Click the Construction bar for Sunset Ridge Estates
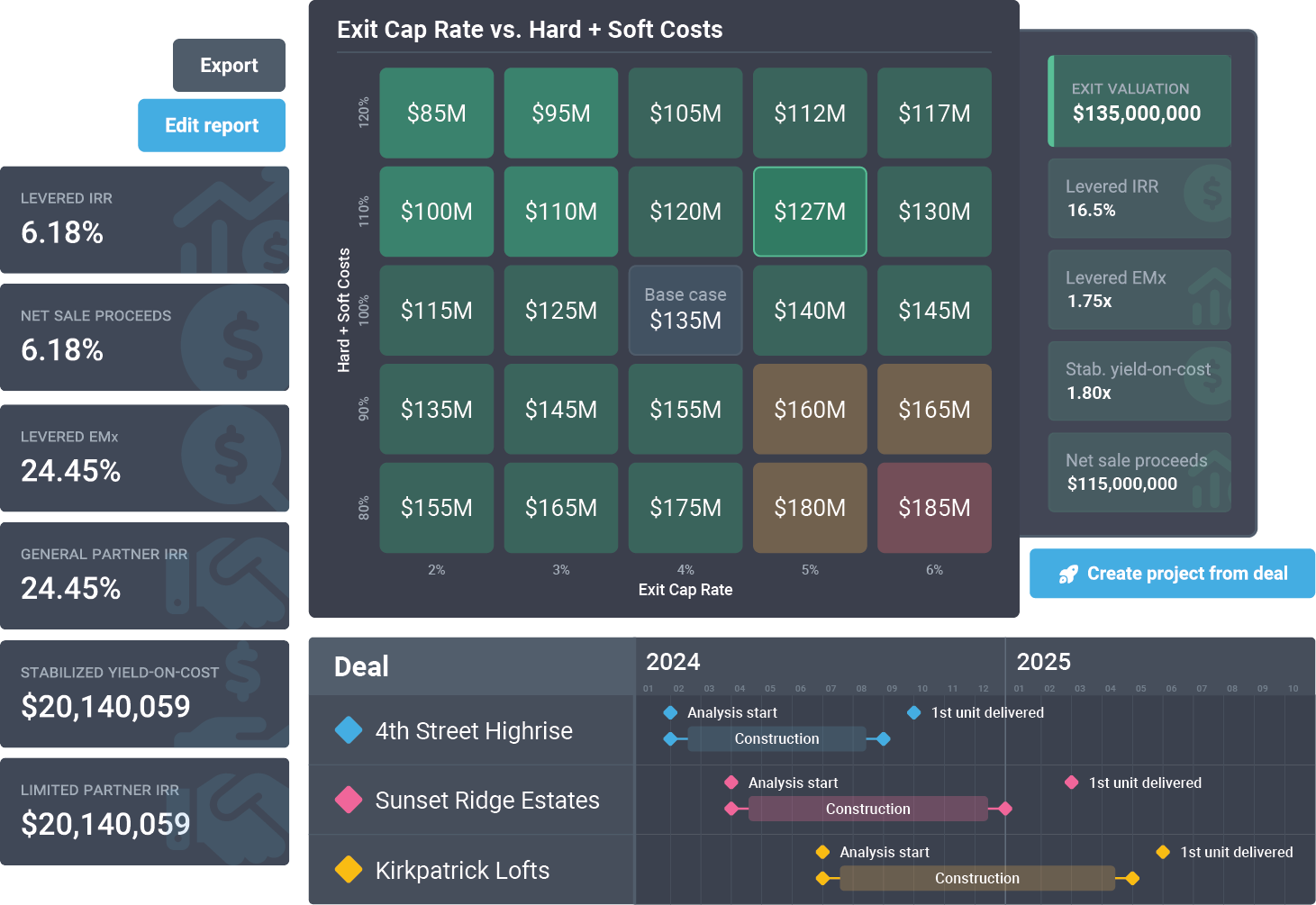1316x905 pixels. [867, 809]
